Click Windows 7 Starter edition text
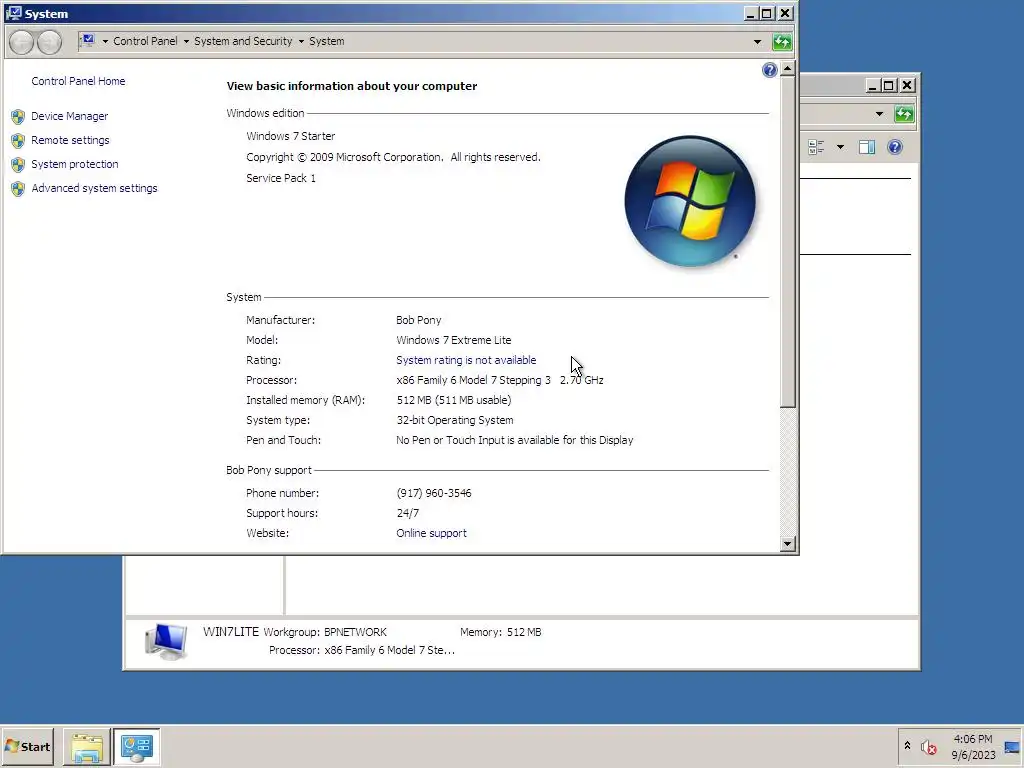The image size is (1024, 768). pyautogui.click(x=291, y=136)
